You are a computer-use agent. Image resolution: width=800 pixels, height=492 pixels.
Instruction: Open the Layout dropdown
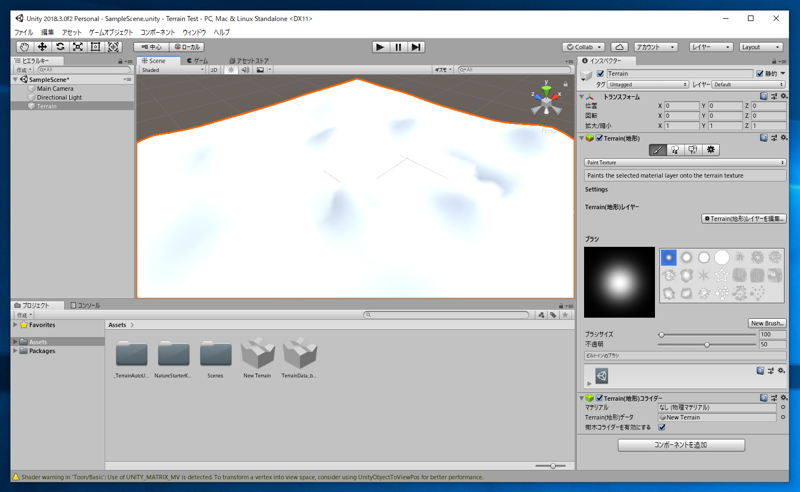pos(761,47)
